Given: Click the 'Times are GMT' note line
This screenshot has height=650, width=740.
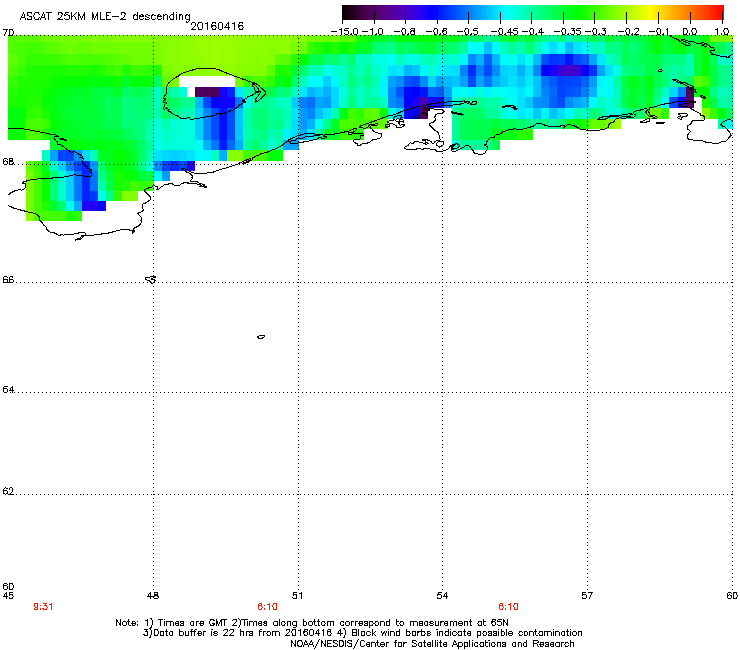Looking at the screenshot, I should [x=312, y=623].
